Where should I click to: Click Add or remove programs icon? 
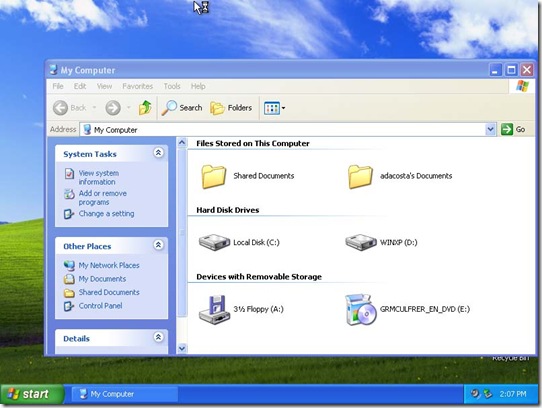pos(69,194)
